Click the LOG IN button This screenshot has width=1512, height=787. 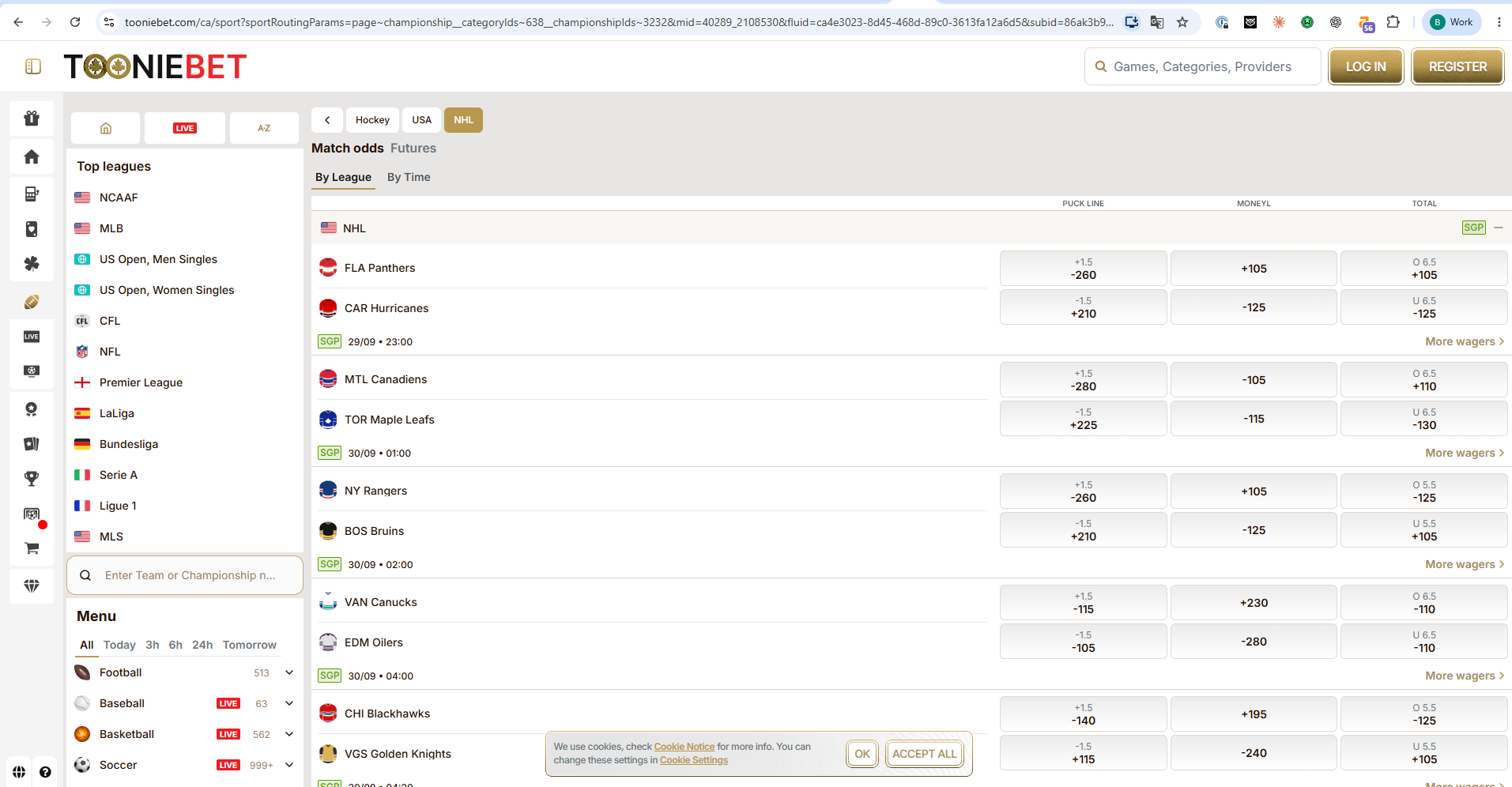click(x=1366, y=66)
